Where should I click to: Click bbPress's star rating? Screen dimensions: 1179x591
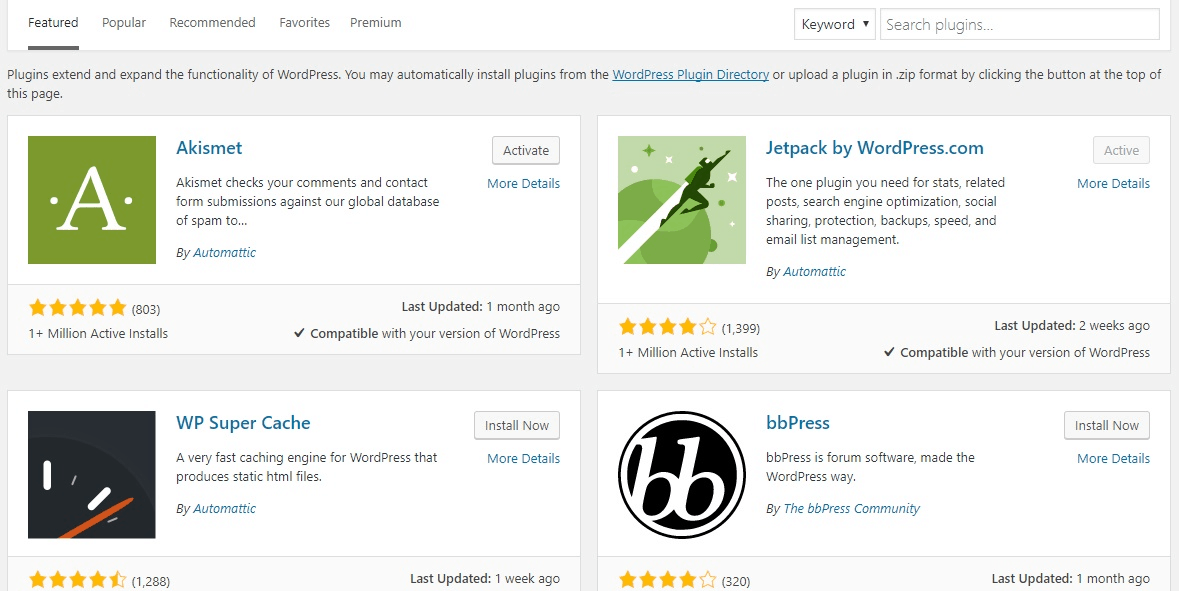pos(668,580)
